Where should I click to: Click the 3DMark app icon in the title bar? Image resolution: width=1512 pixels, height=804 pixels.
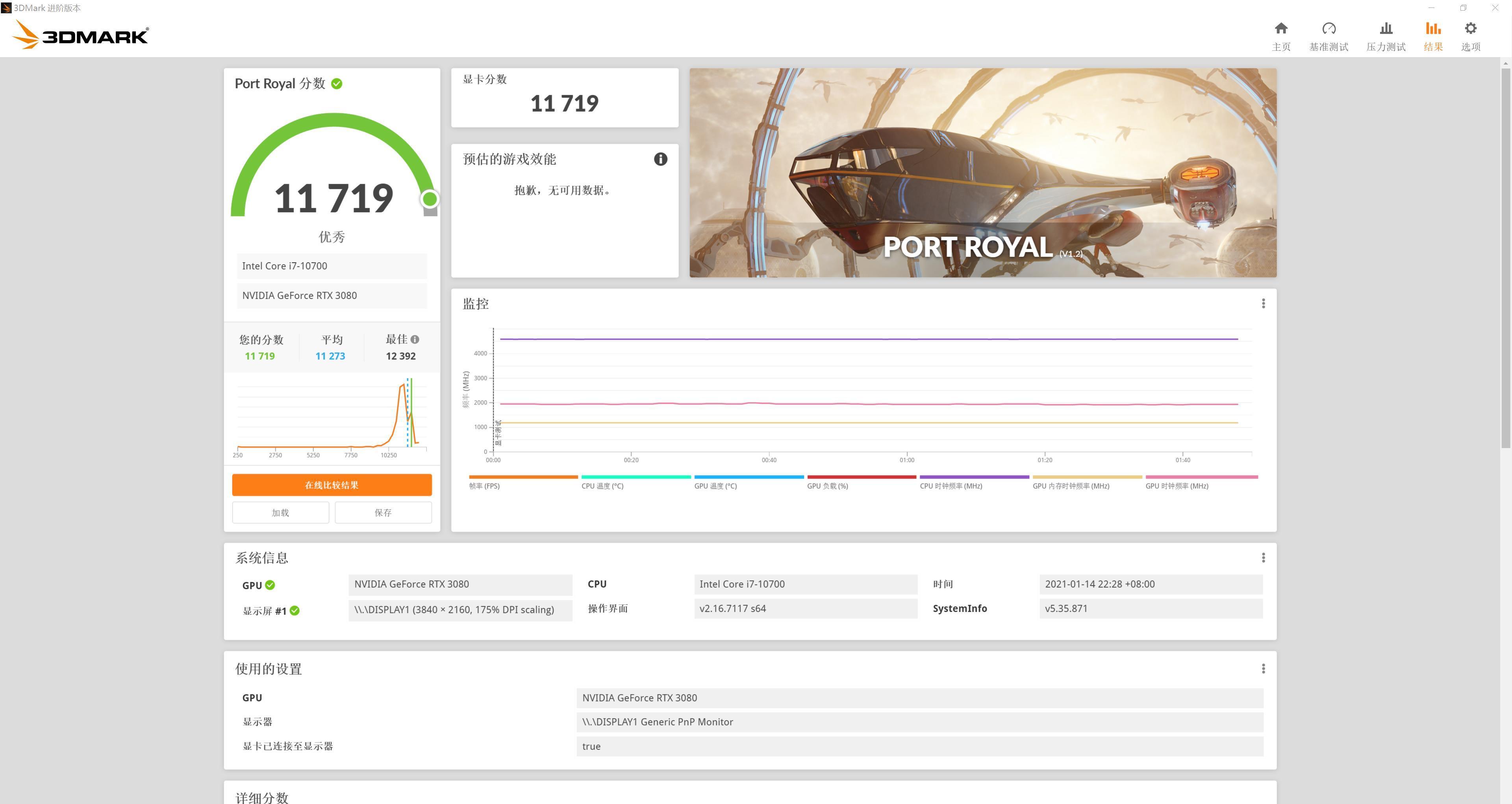[x=6, y=8]
